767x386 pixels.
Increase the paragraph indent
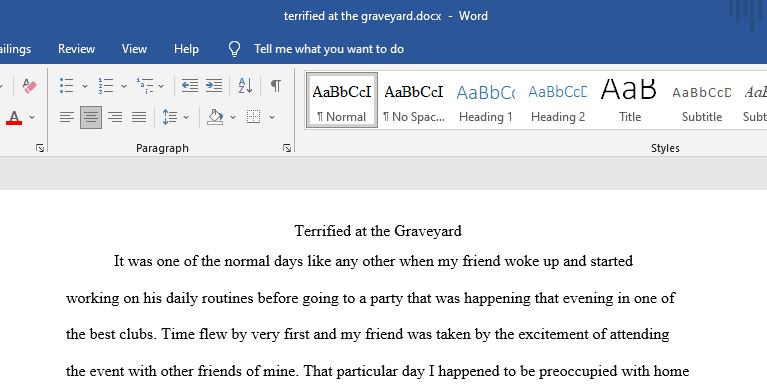214,86
